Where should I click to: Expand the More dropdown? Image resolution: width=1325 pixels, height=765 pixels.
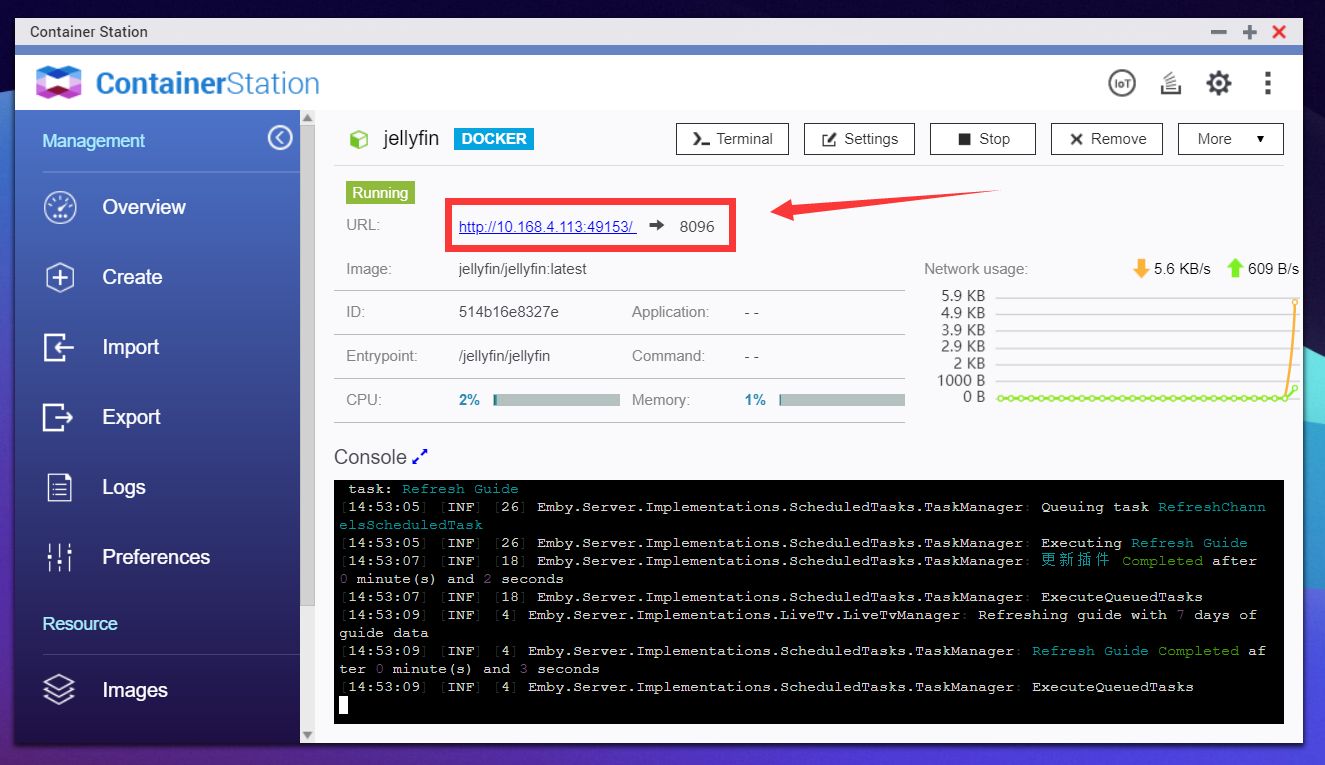[x=1230, y=139]
